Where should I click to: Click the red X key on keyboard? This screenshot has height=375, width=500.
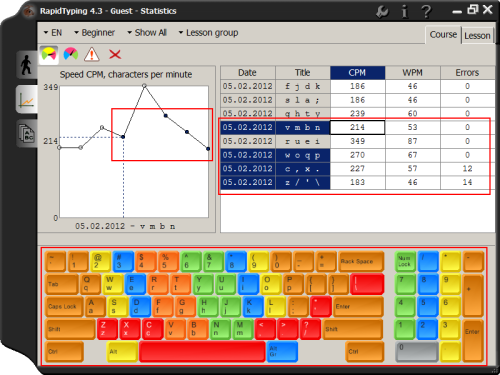coord(130,329)
